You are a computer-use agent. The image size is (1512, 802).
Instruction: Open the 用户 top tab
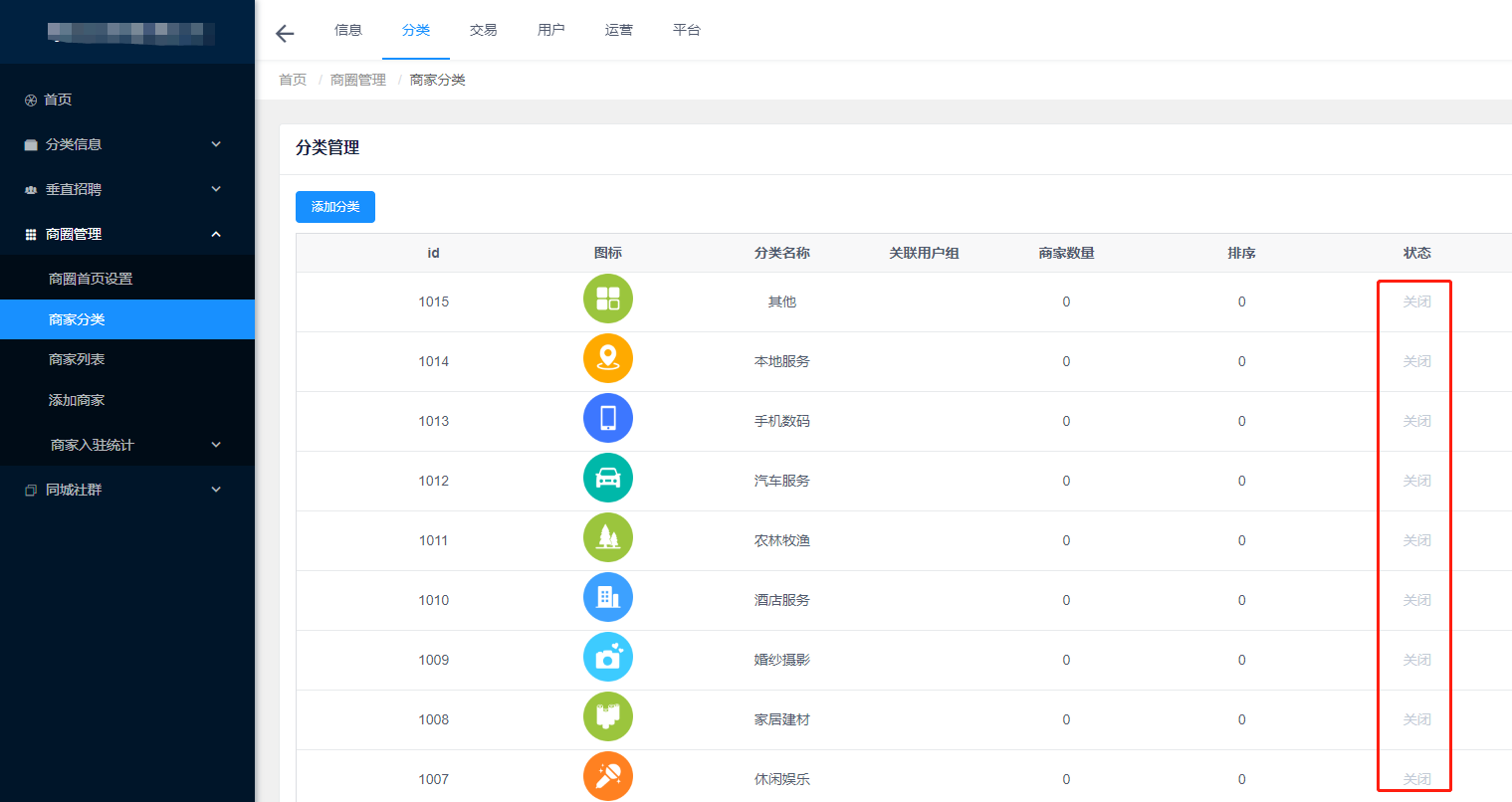[551, 30]
